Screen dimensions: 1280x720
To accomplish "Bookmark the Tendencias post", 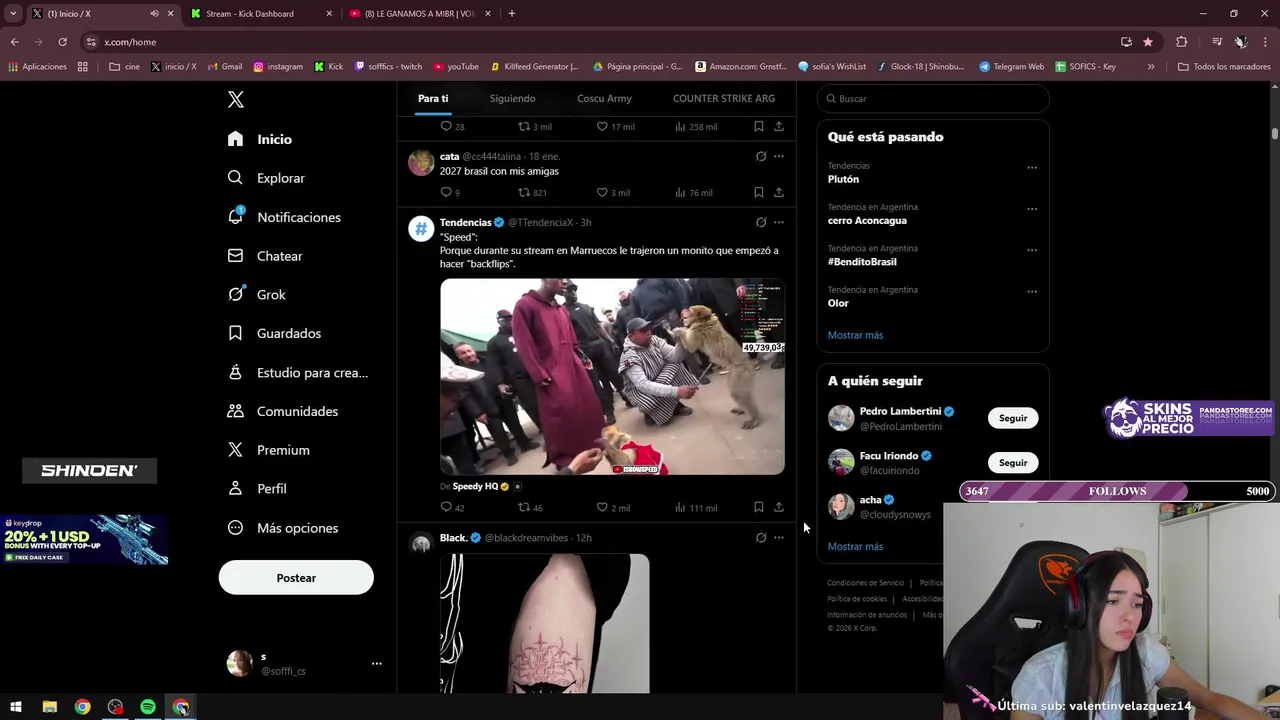I will coord(759,507).
